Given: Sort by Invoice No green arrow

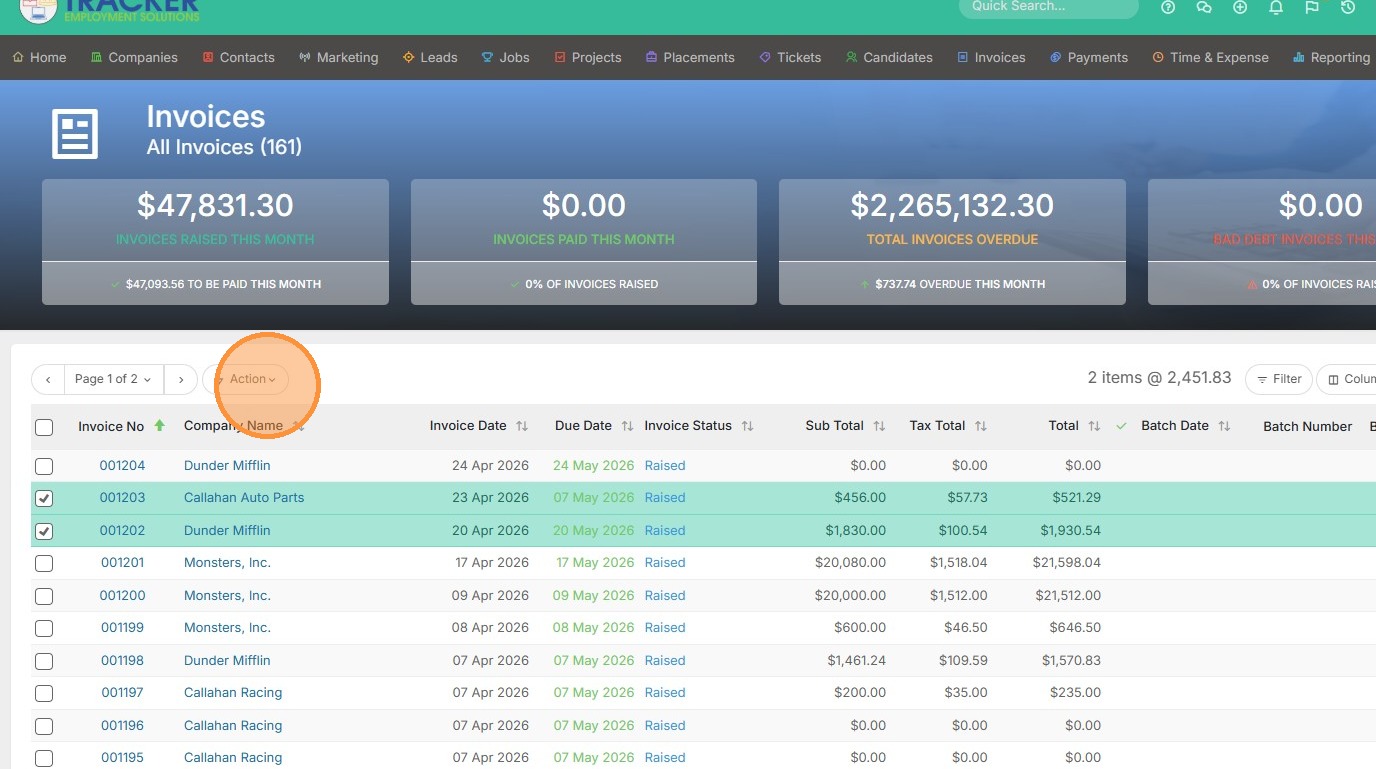Looking at the screenshot, I should [159, 426].
